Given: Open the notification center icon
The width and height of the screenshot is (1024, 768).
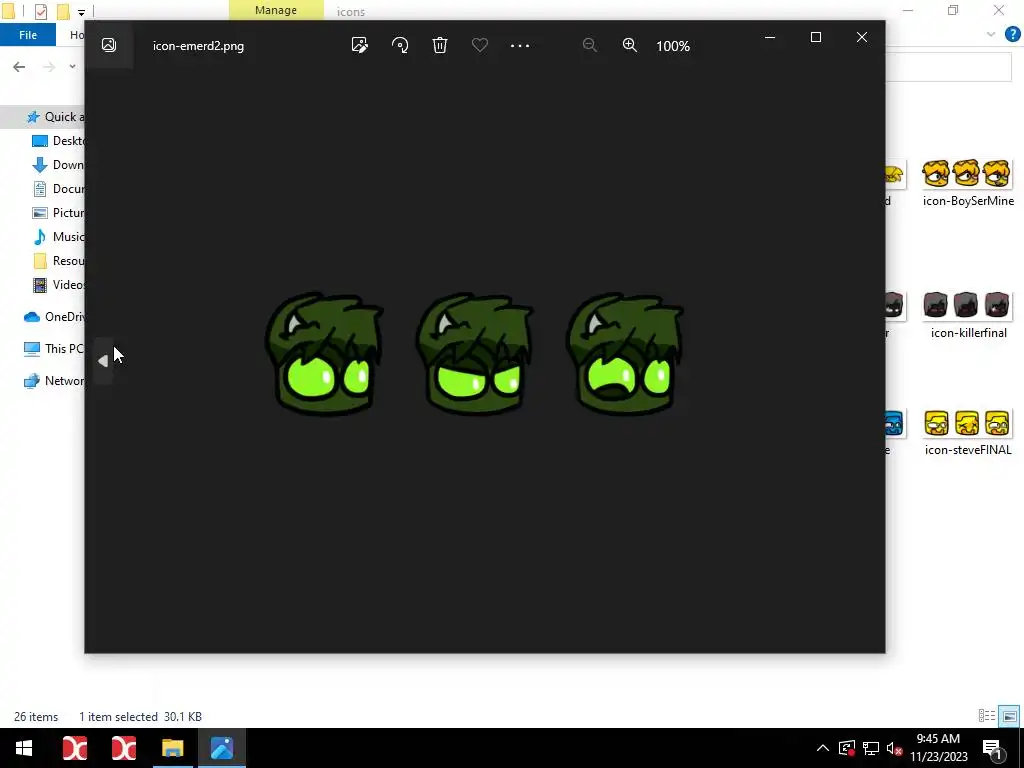Looking at the screenshot, I should coord(993,749).
